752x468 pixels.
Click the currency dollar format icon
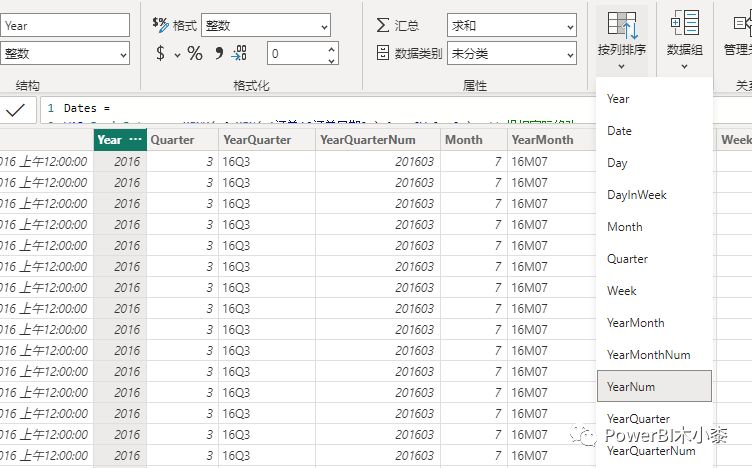pyautogui.click(x=161, y=53)
